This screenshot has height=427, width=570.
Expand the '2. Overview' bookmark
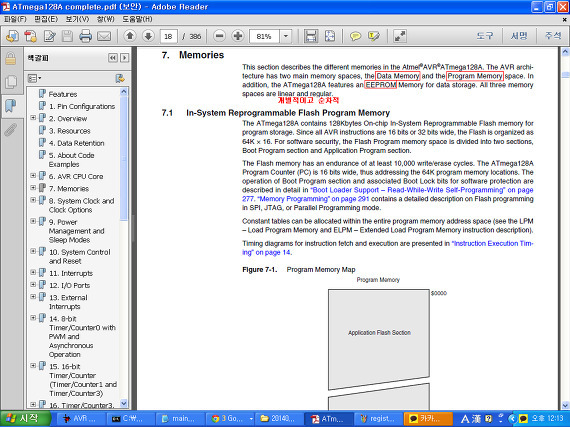click(33, 118)
